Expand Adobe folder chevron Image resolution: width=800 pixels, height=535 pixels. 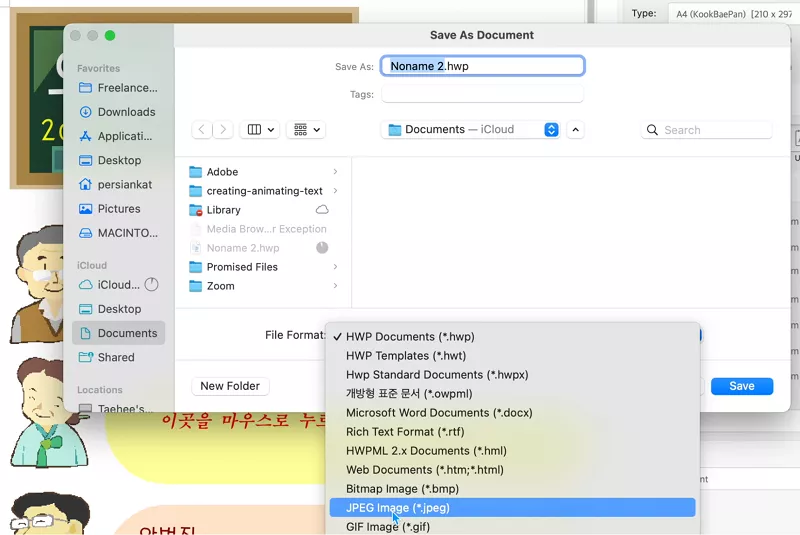335,172
